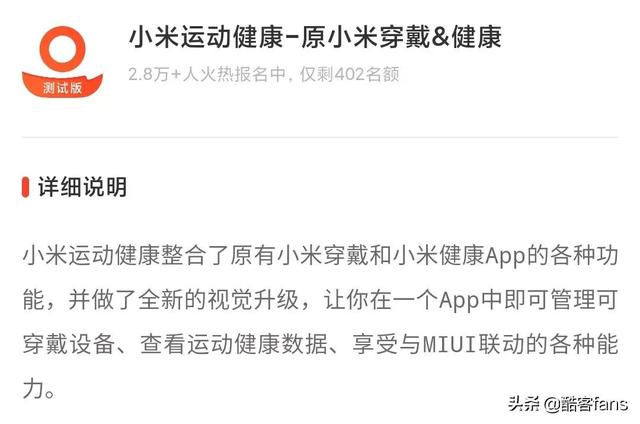The height and width of the screenshot is (424, 640).
Task: Click the horizontal divider below the header
Action: [320, 138]
